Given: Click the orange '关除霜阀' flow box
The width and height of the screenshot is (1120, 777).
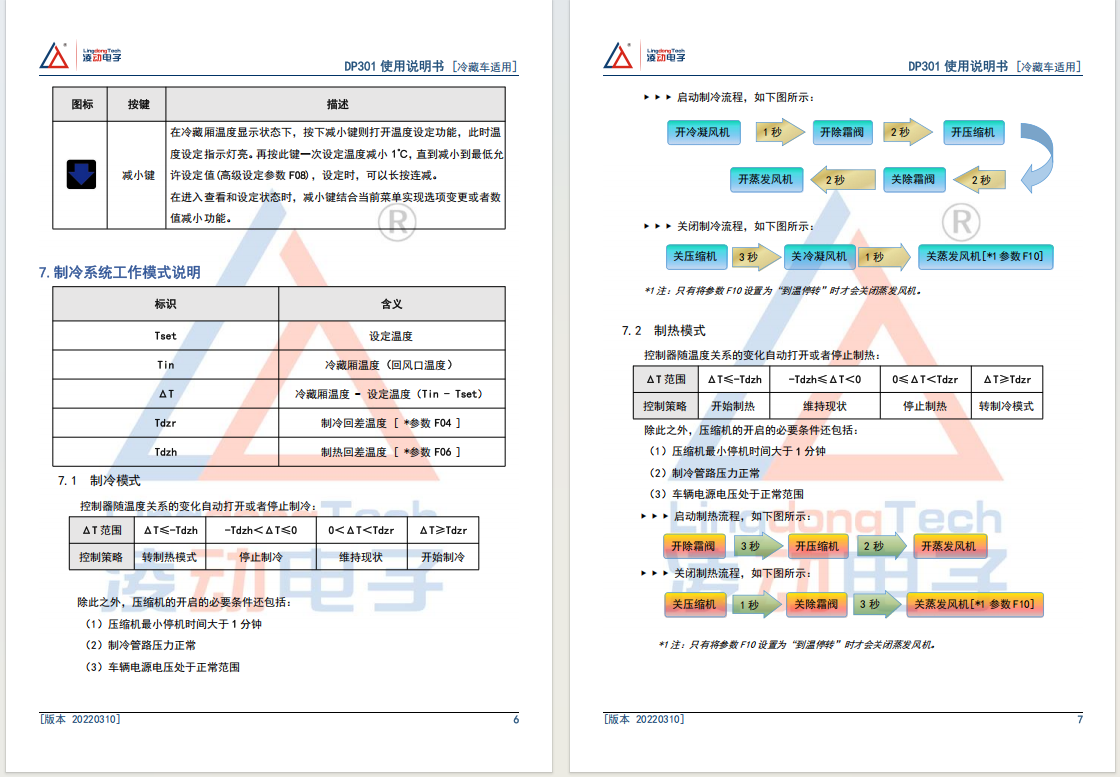Looking at the screenshot, I should 816,604.
